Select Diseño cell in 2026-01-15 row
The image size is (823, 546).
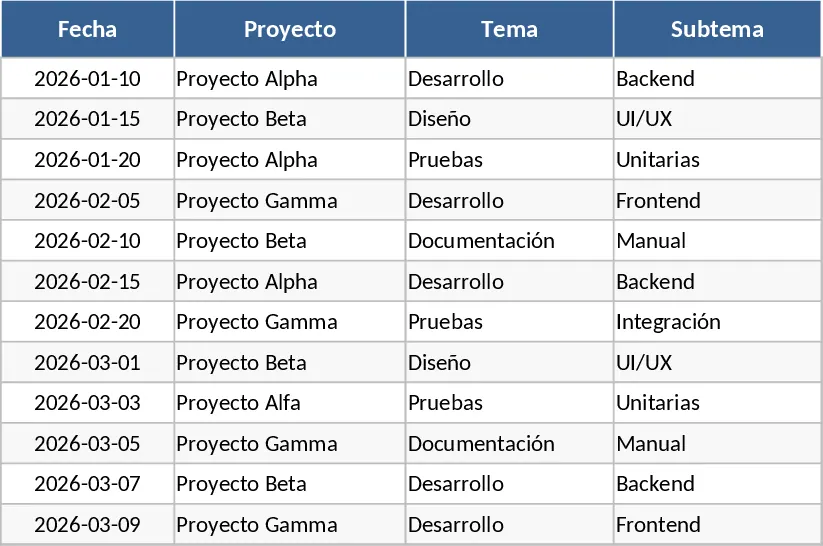pos(509,119)
